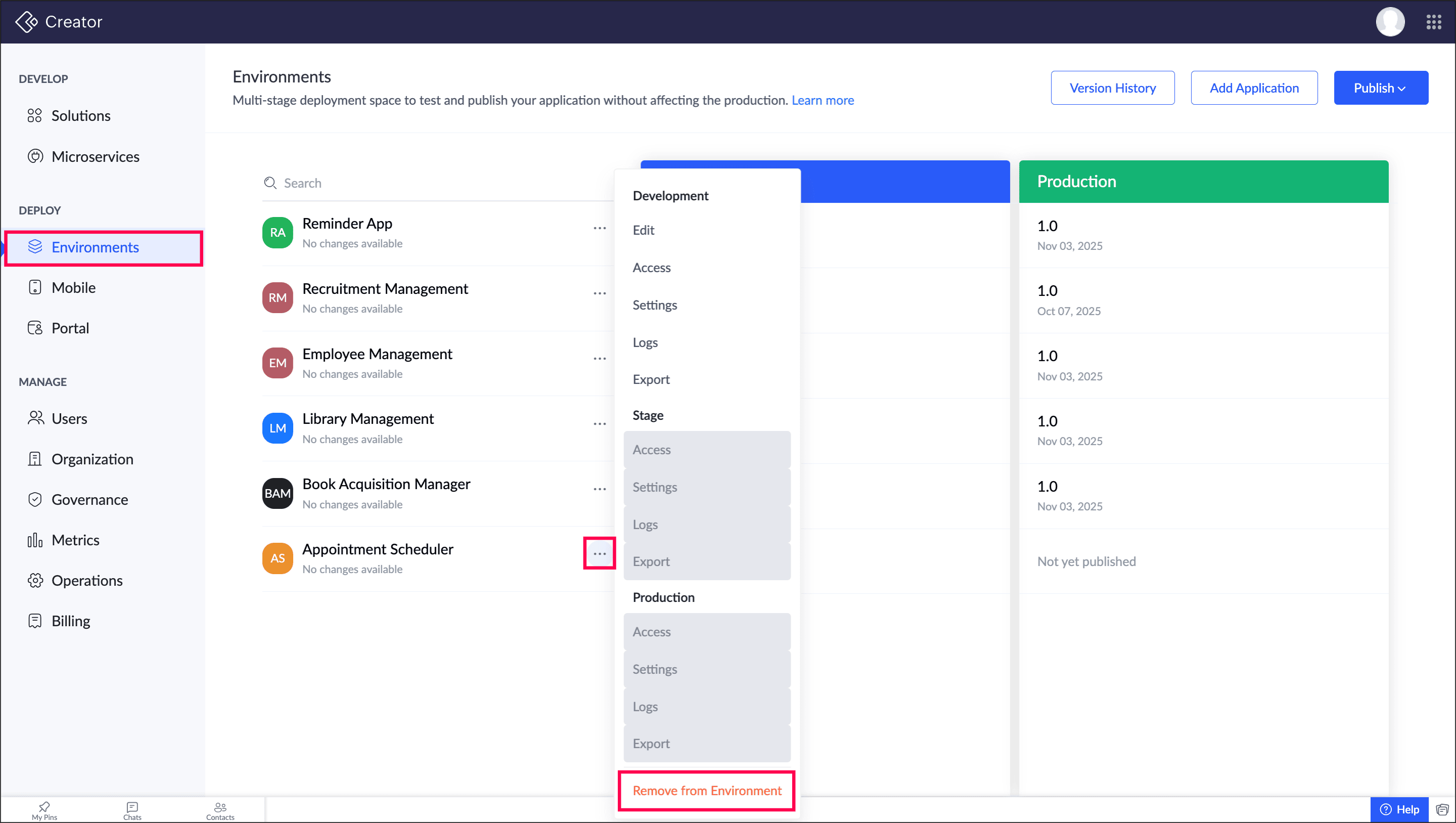The image size is (1456, 823).
Task: Follow the Learn more link
Action: [822, 100]
